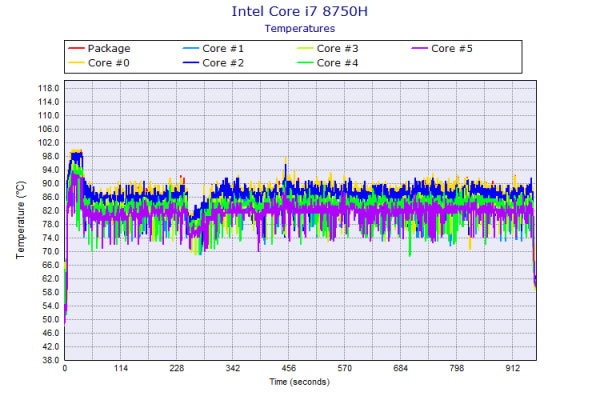Click the 58.0 y-axis value
This screenshot has height=400, width=600.
(51, 292)
